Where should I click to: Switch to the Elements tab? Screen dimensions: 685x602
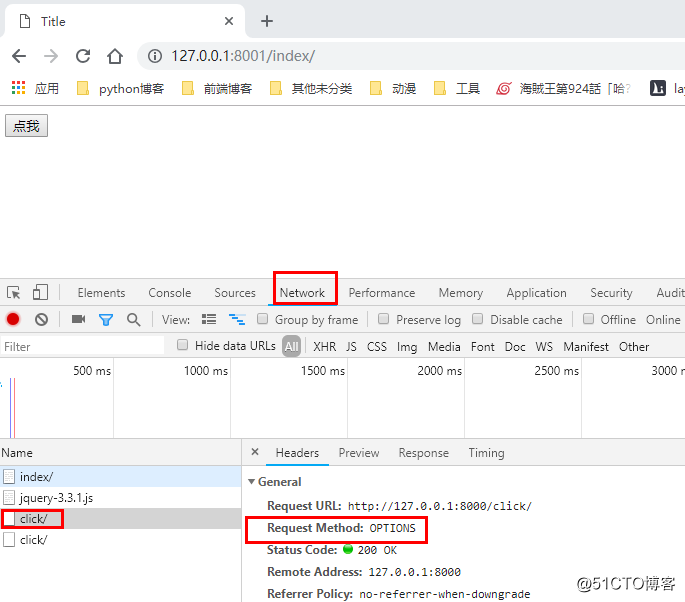[101, 293]
